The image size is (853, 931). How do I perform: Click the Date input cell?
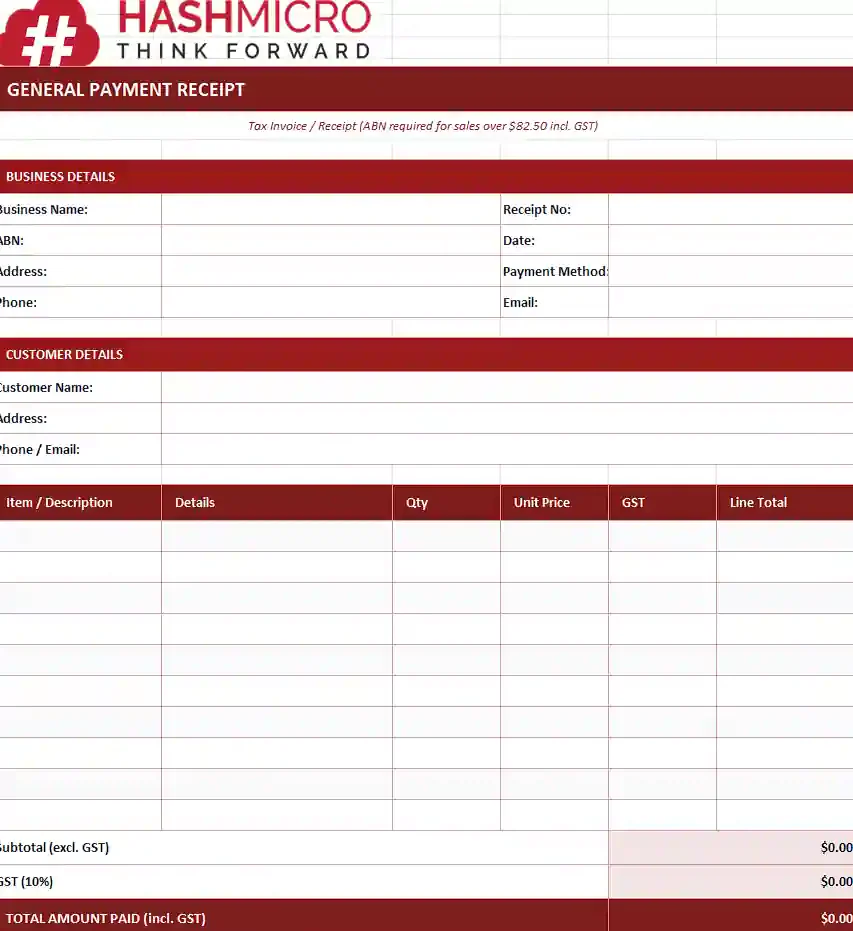click(x=731, y=240)
